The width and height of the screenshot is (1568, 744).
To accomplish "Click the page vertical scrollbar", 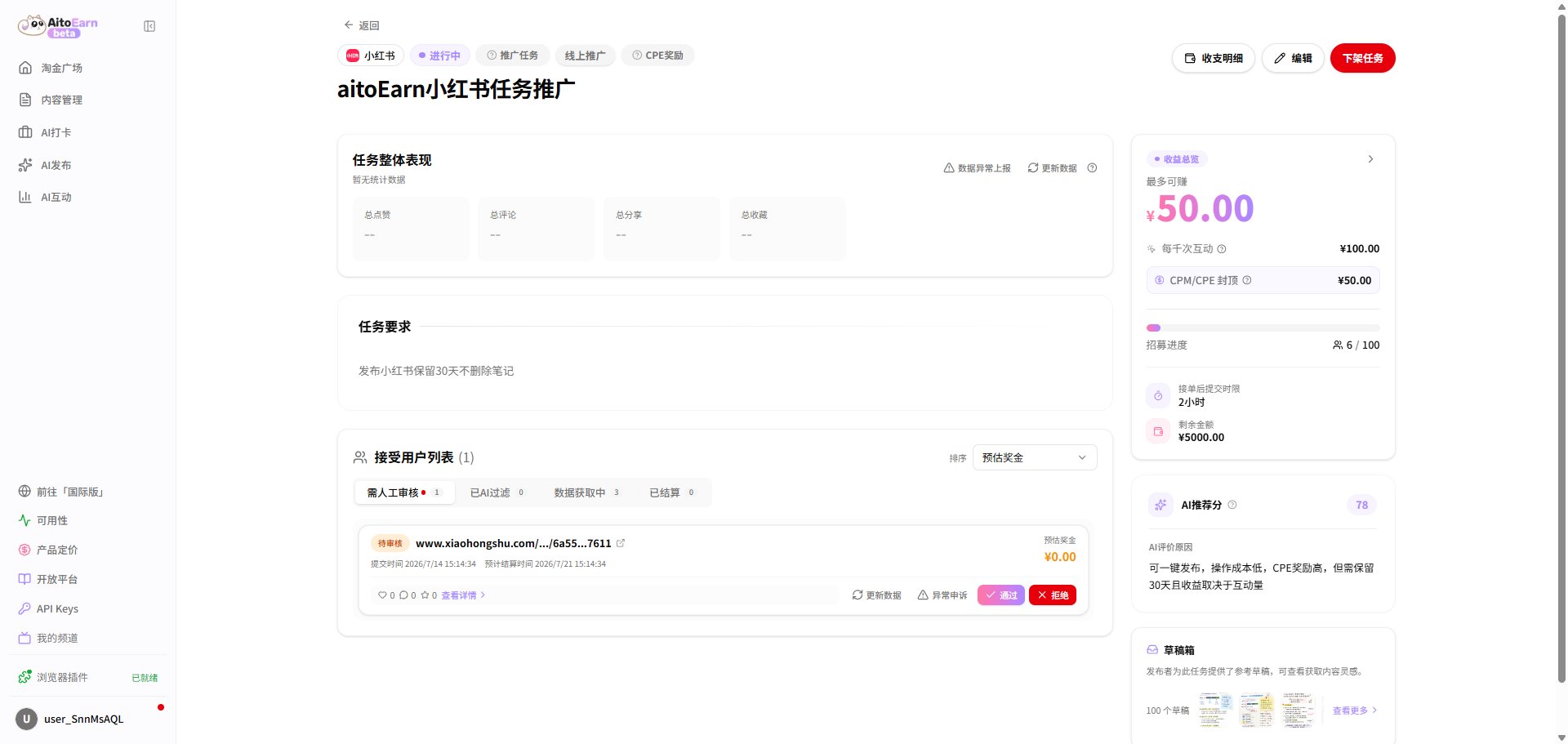I will click(1561, 347).
